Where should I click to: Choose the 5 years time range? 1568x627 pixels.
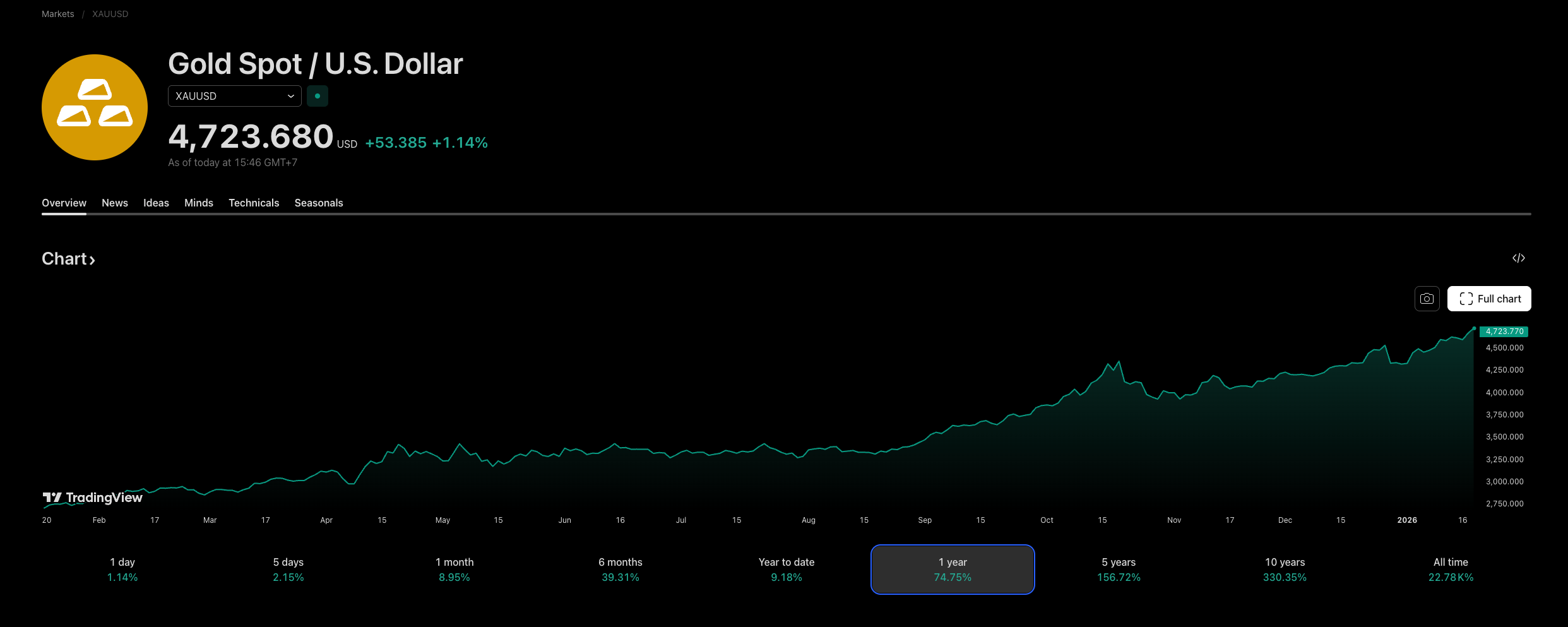[x=1118, y=569]
